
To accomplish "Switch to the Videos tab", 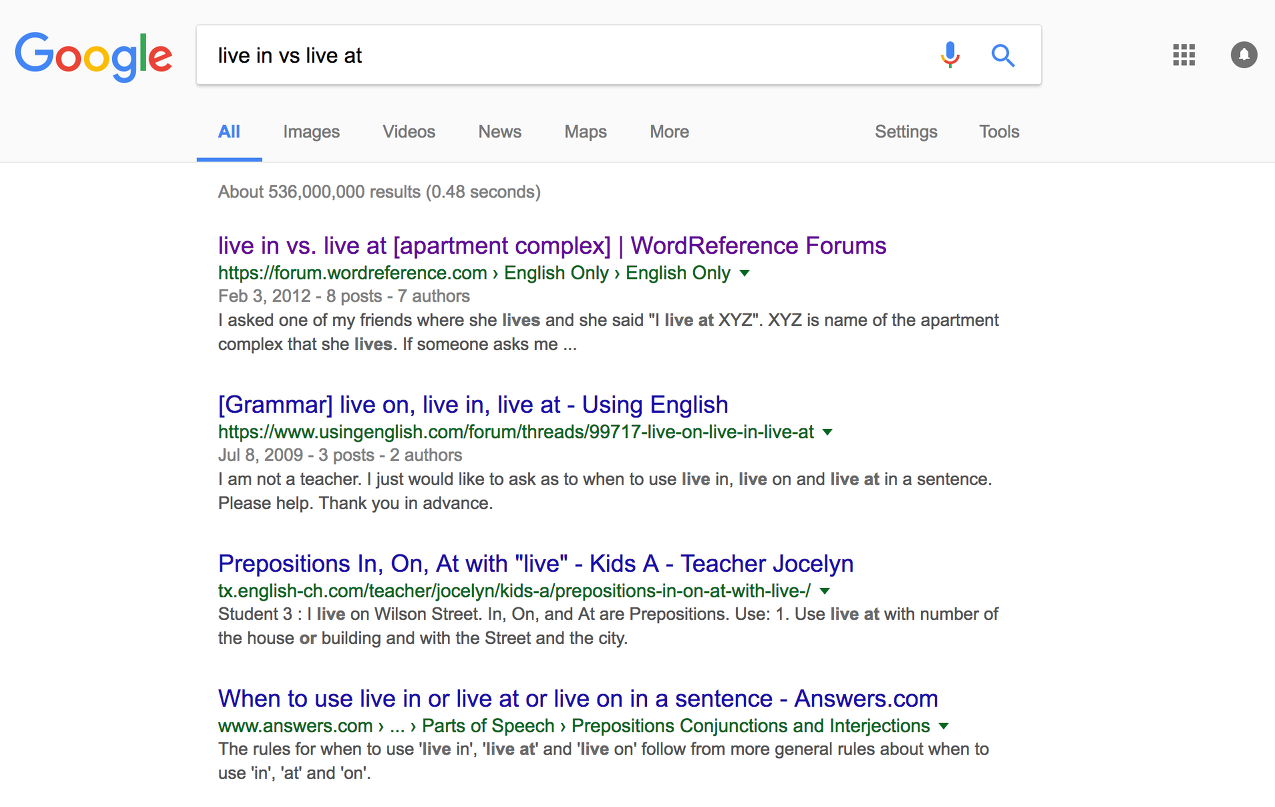I will pyautogui.click(x=409, y=131).
